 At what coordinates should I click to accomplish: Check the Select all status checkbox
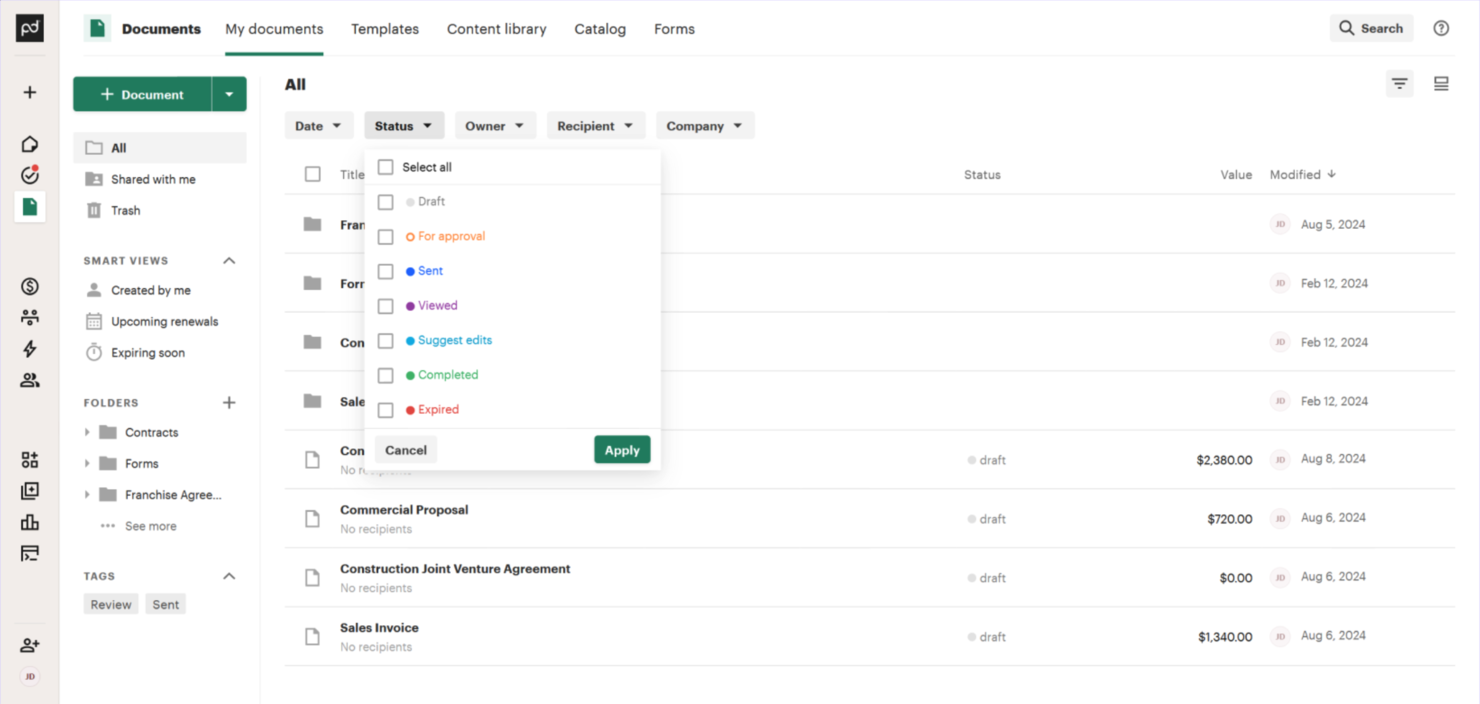pyautogui.click(x=385, y=167)
